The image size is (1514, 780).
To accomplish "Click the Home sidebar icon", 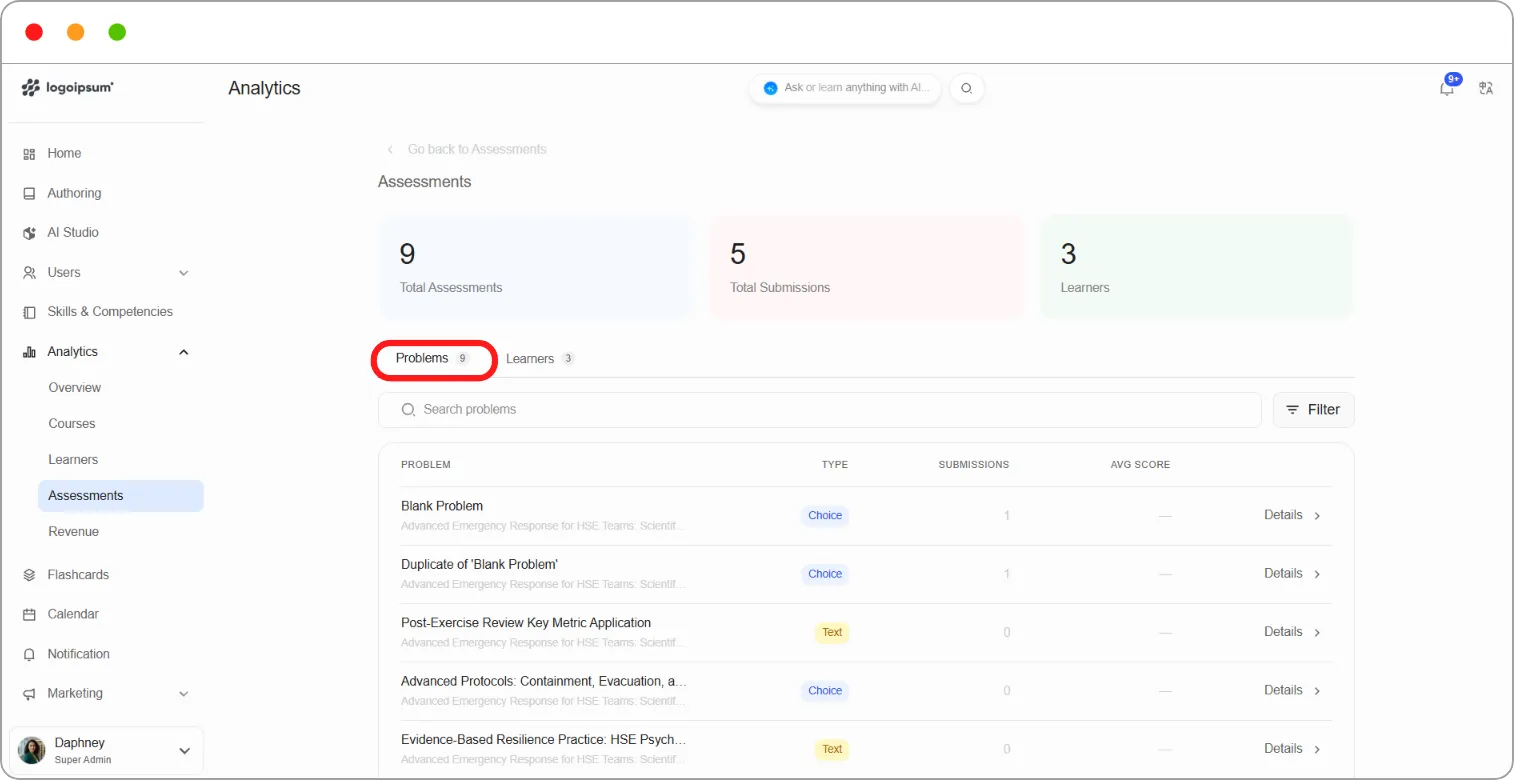I will (x=29, y=154).
